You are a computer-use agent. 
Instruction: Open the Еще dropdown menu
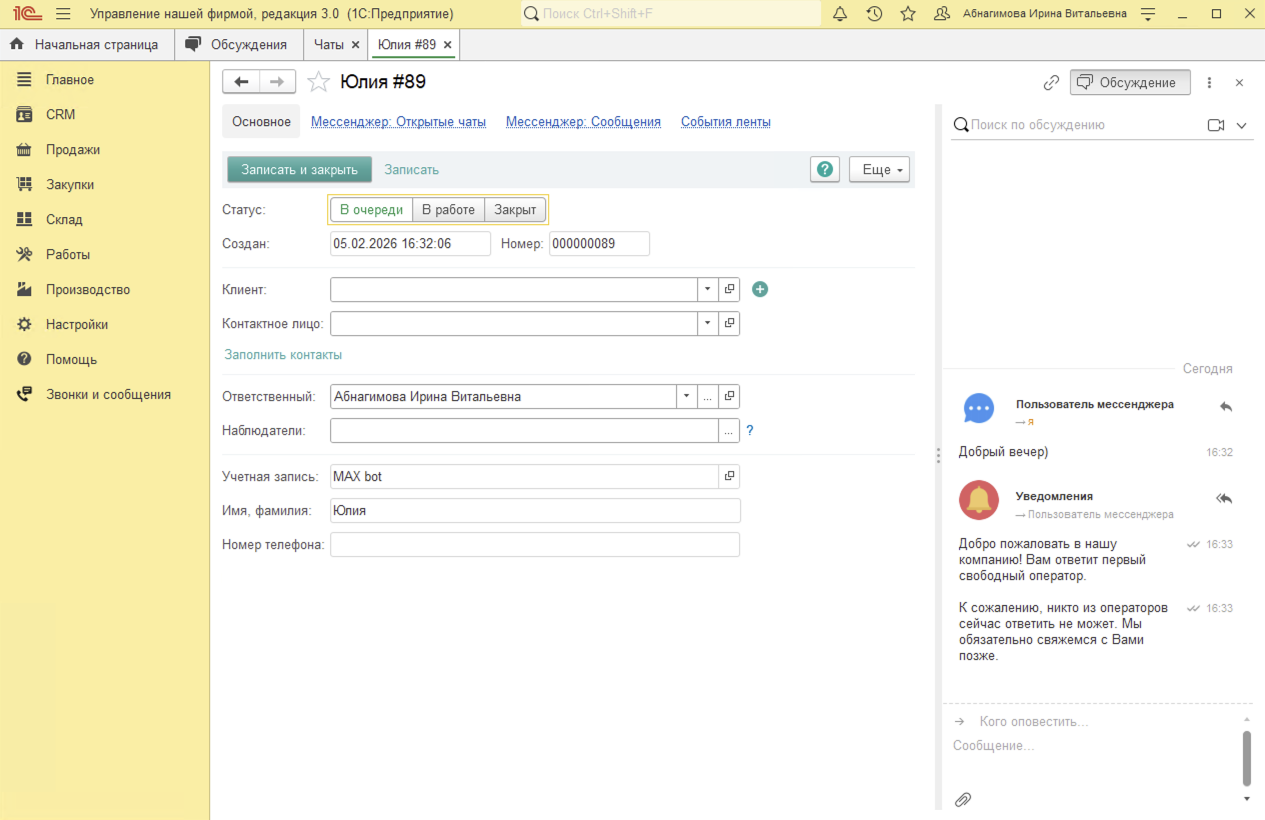879,169
